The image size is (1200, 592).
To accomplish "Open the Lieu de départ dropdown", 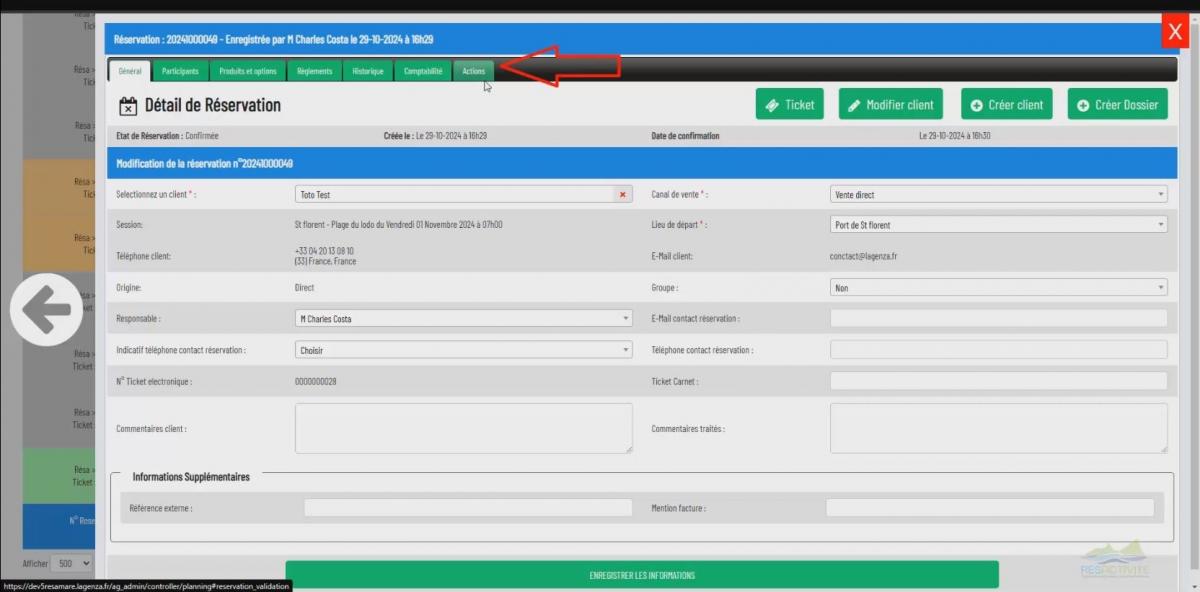I will [999, 225].
